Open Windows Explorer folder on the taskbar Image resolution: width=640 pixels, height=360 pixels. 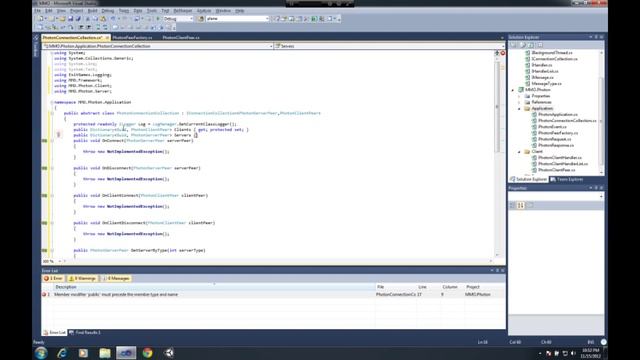(105, 353)
